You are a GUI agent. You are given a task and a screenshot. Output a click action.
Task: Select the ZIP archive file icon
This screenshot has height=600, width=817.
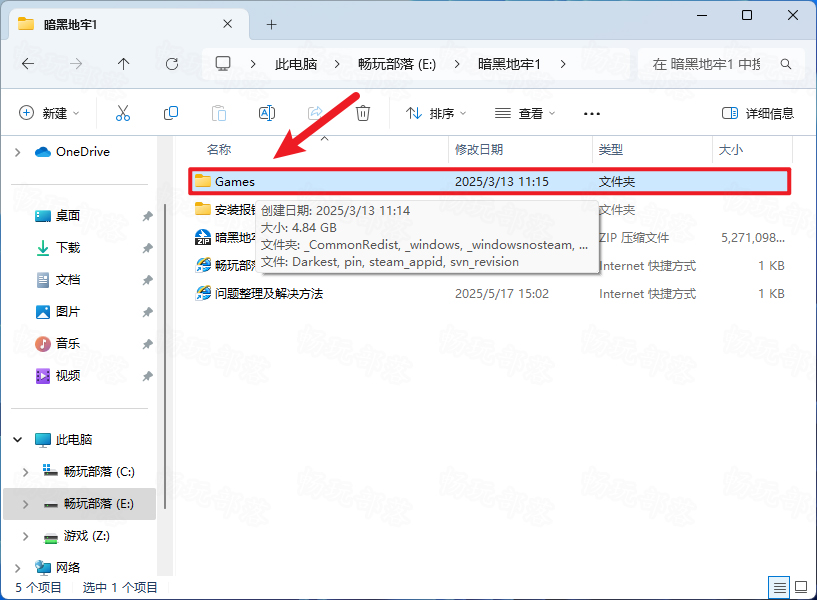pos(203,238)
